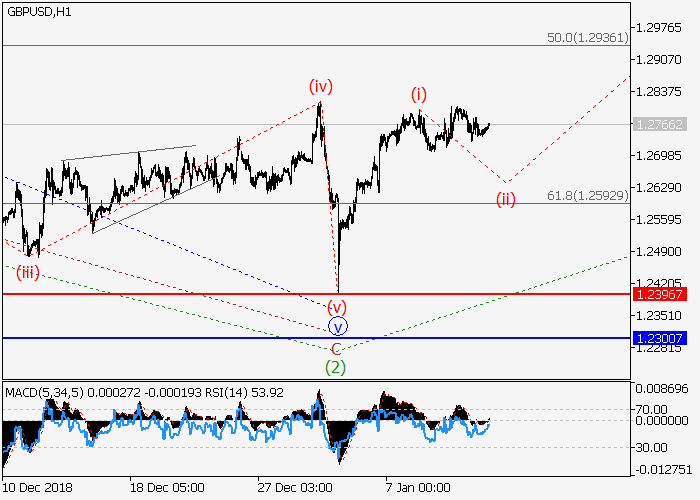Click the red (ii) wave label
Screen dimensions: 700x500
(507, 198)
